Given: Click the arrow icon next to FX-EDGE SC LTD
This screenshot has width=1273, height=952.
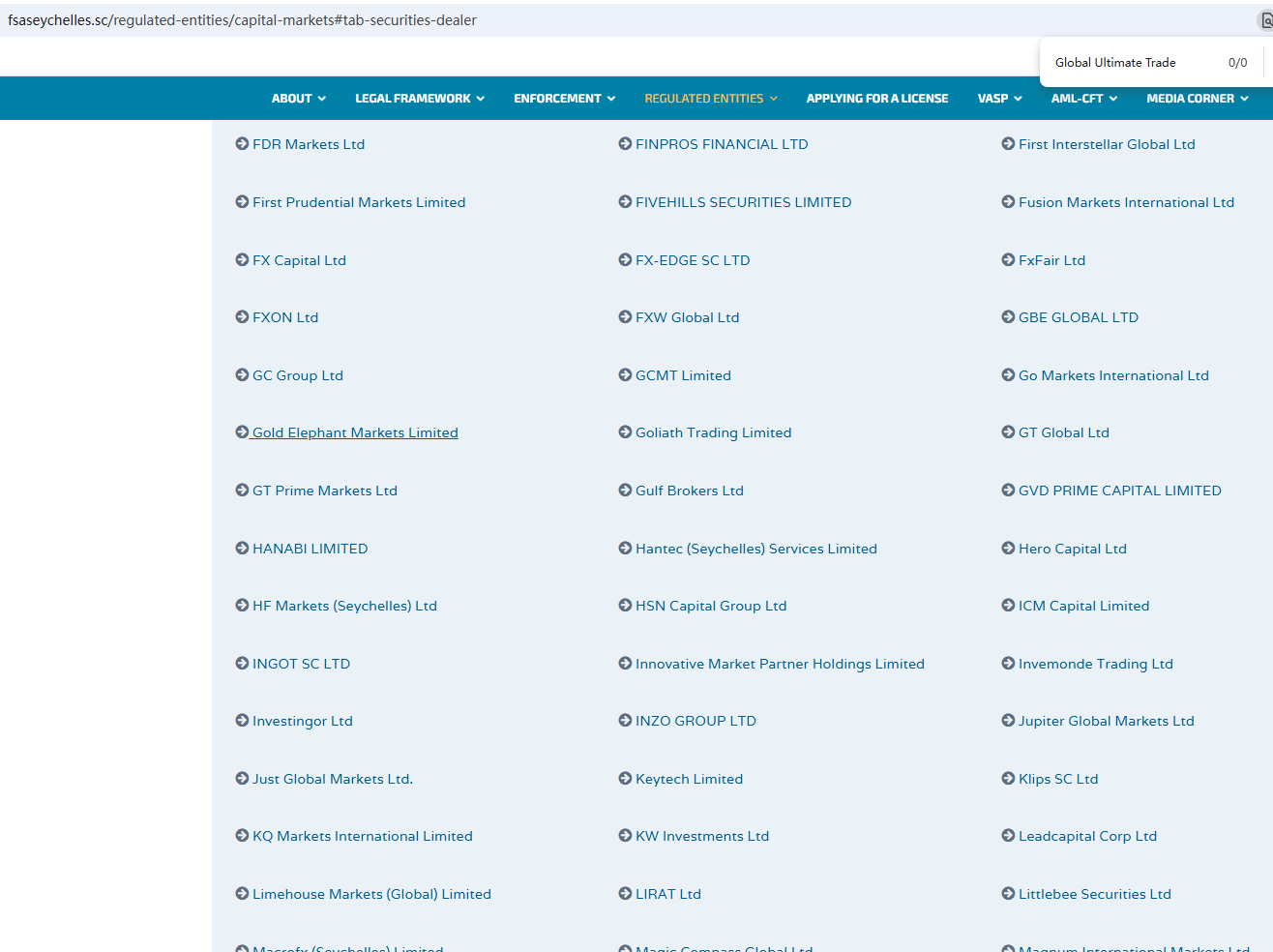Looking at the screenshot, I should tap(625, 260).
